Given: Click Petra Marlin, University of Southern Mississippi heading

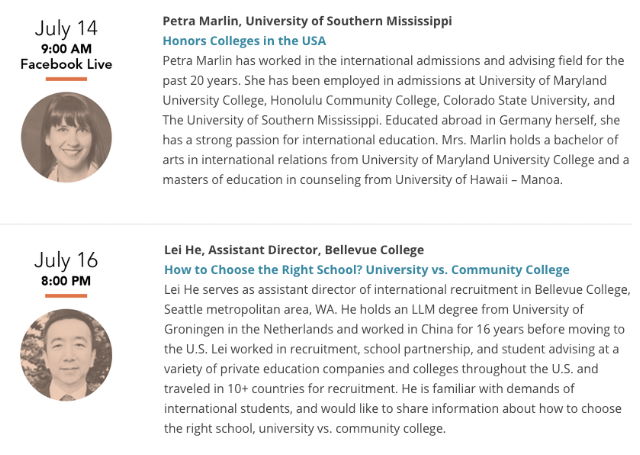Looking at the screenshot, I should tap(307, 21).
